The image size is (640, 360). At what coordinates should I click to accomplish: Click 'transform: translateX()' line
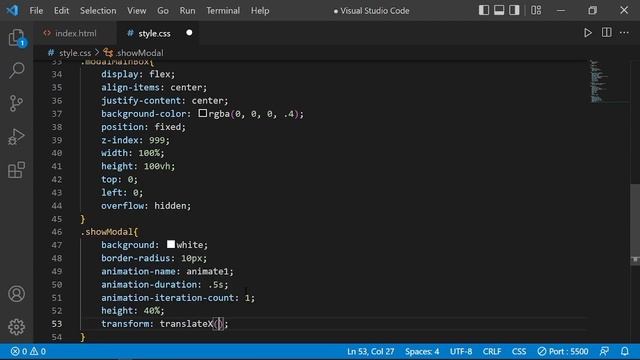pos(164,324)
